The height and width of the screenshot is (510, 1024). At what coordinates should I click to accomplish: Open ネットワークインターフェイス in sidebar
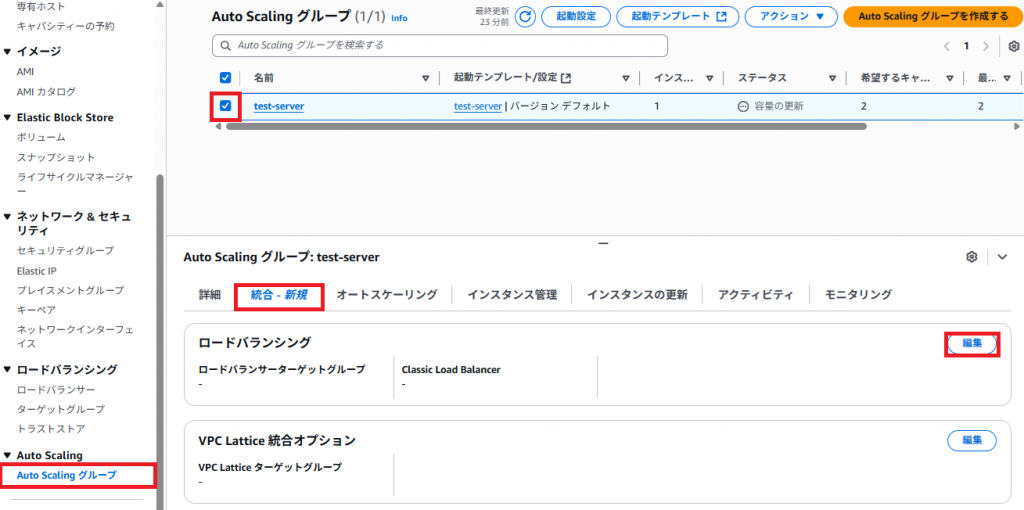pos(75,336)
